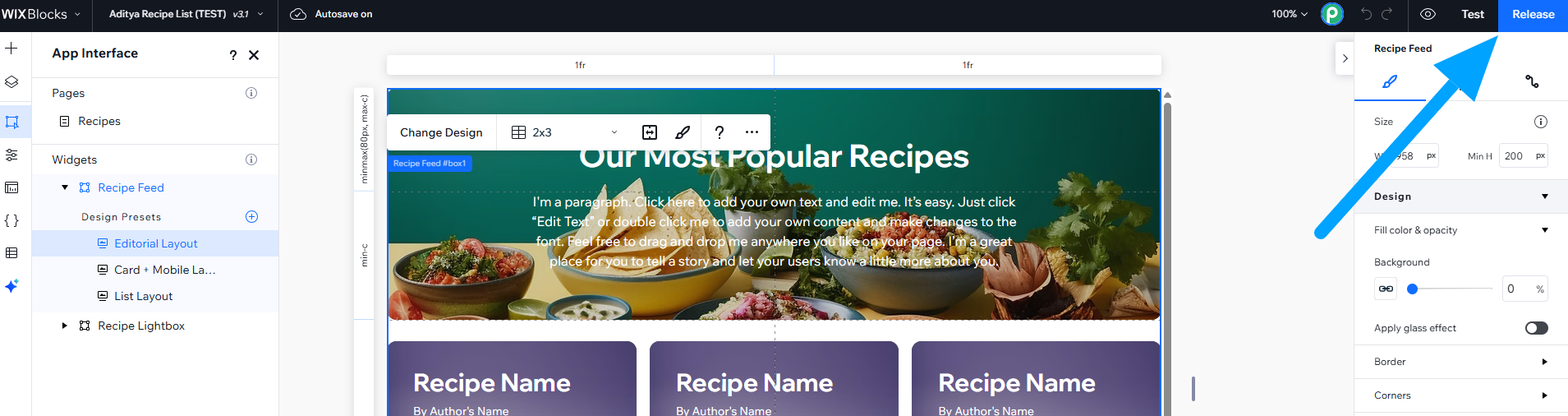
Task: Open the Layers panel icon
Action: coord(11,82)
